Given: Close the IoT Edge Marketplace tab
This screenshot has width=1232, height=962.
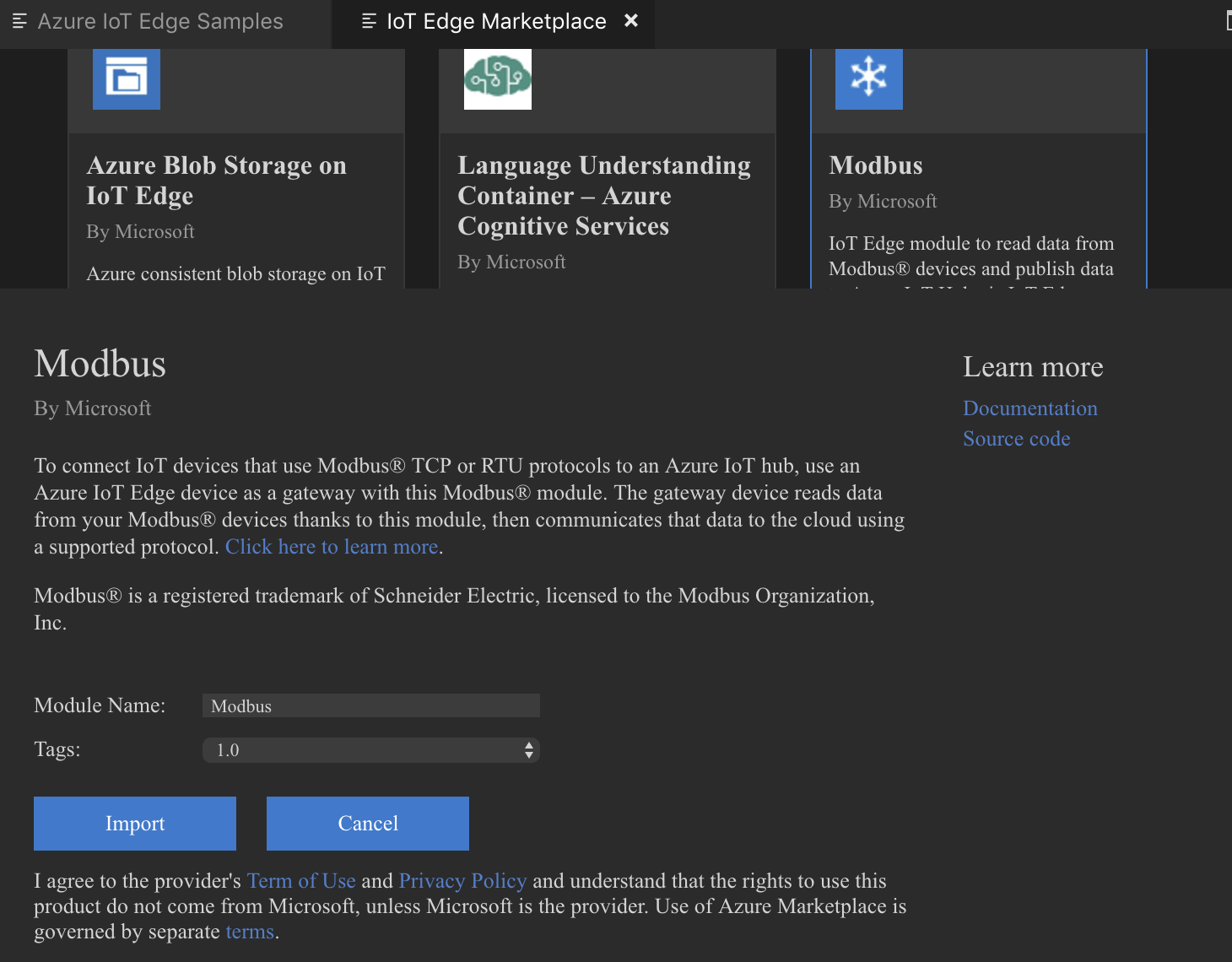Looking at the screenshot, I should pos(631,20).
